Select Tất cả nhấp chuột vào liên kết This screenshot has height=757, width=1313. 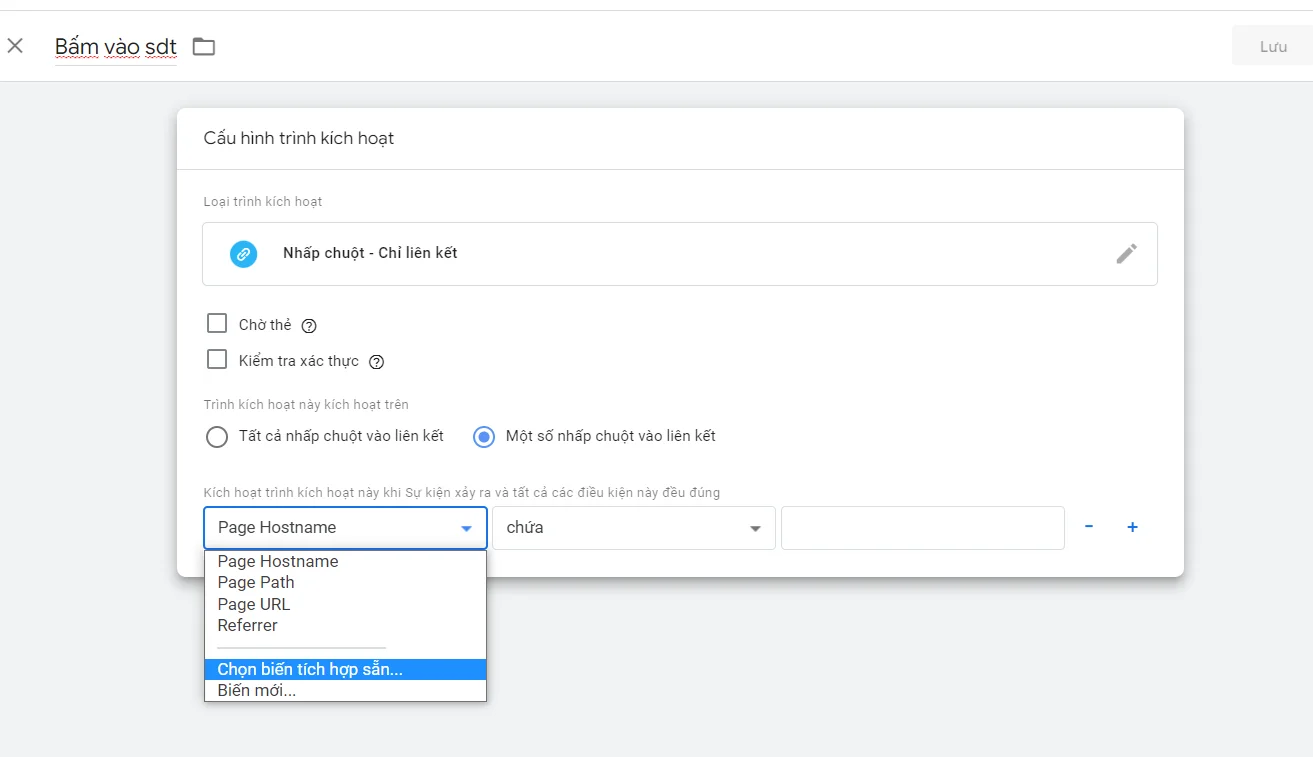pos(217,437)
